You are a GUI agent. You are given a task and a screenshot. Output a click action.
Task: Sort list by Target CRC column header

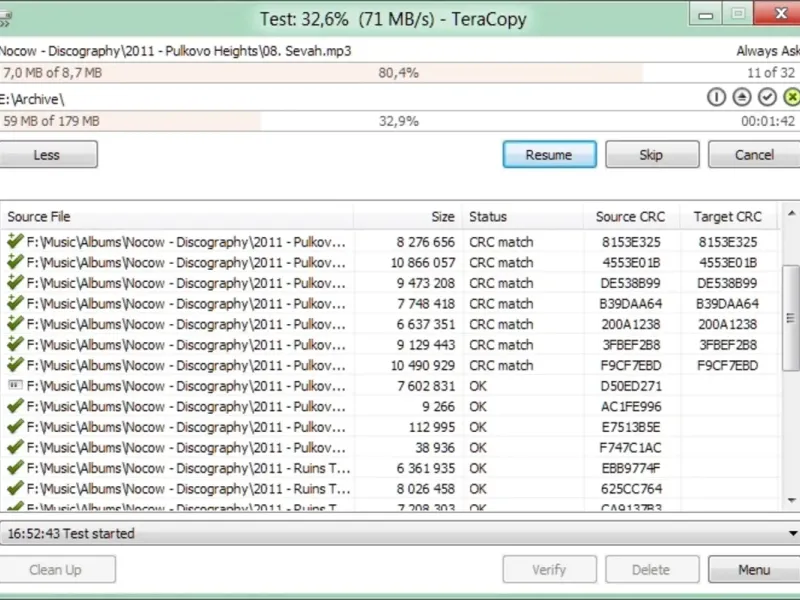728,216
